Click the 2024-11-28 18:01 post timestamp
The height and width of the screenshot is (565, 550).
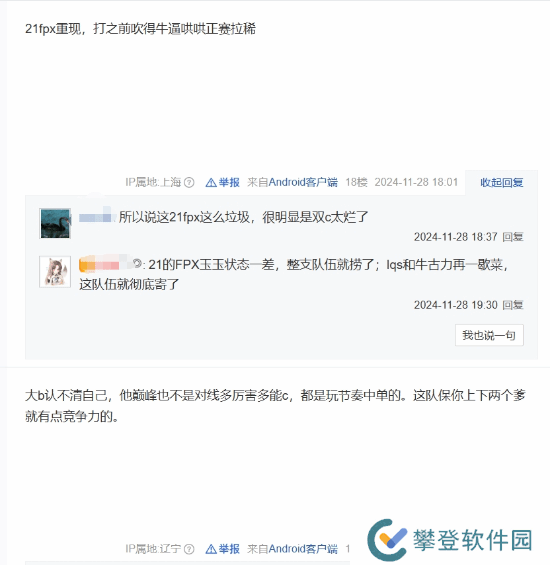(x=416, y=182)
